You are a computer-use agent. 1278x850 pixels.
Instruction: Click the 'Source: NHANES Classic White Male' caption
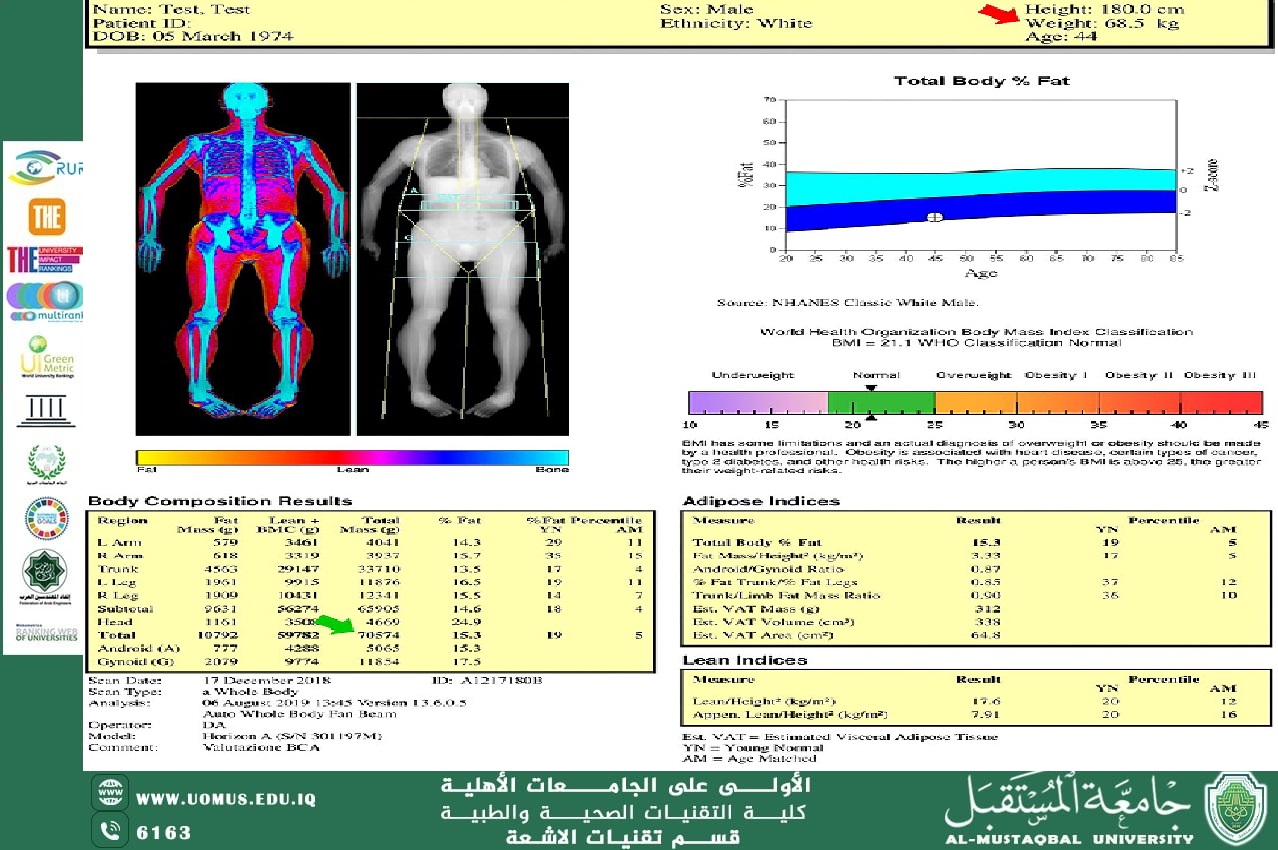point(848,303)
